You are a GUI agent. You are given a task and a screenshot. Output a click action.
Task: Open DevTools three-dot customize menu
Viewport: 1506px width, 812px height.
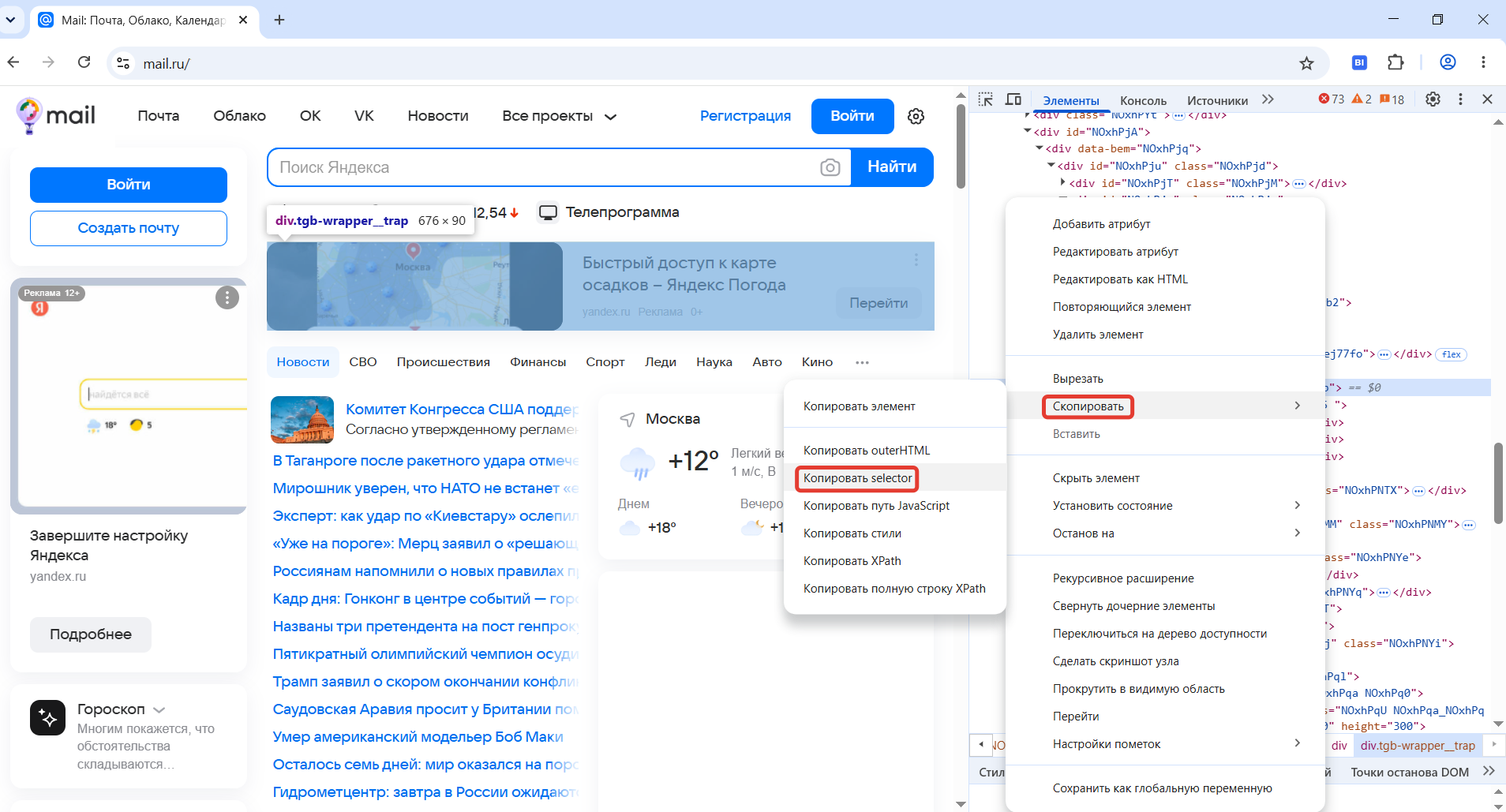(1460, 99)
